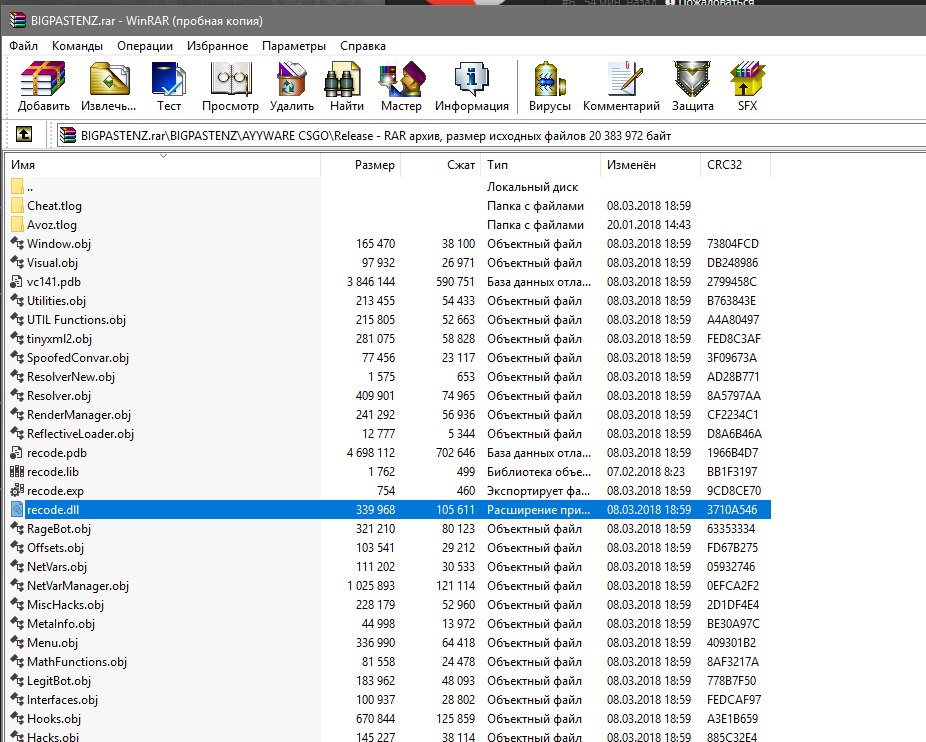
Task: Open the Операции menu
Action: [x=145, y=46]
